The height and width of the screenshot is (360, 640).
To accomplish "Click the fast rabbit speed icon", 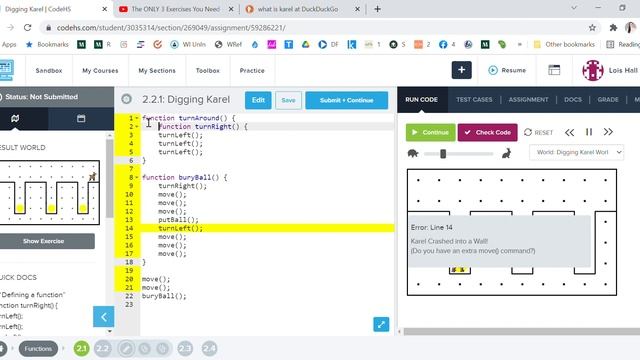I will (x=507, y=153).
